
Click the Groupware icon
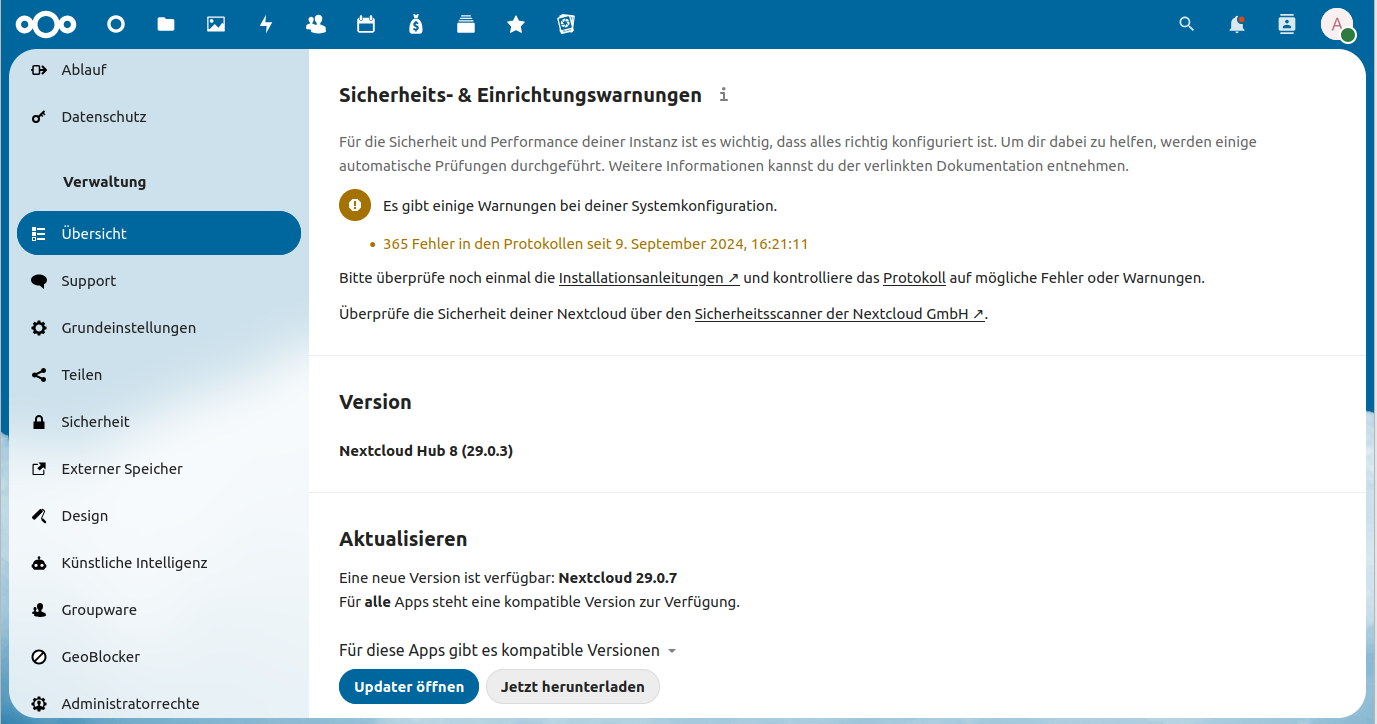pos(39,610)
